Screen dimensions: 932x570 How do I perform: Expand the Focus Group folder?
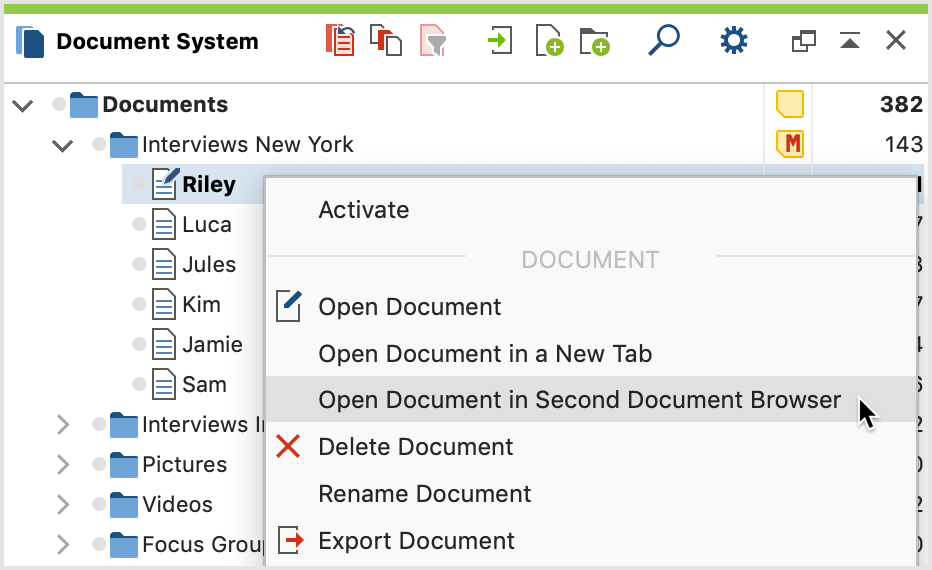[63, 544]
